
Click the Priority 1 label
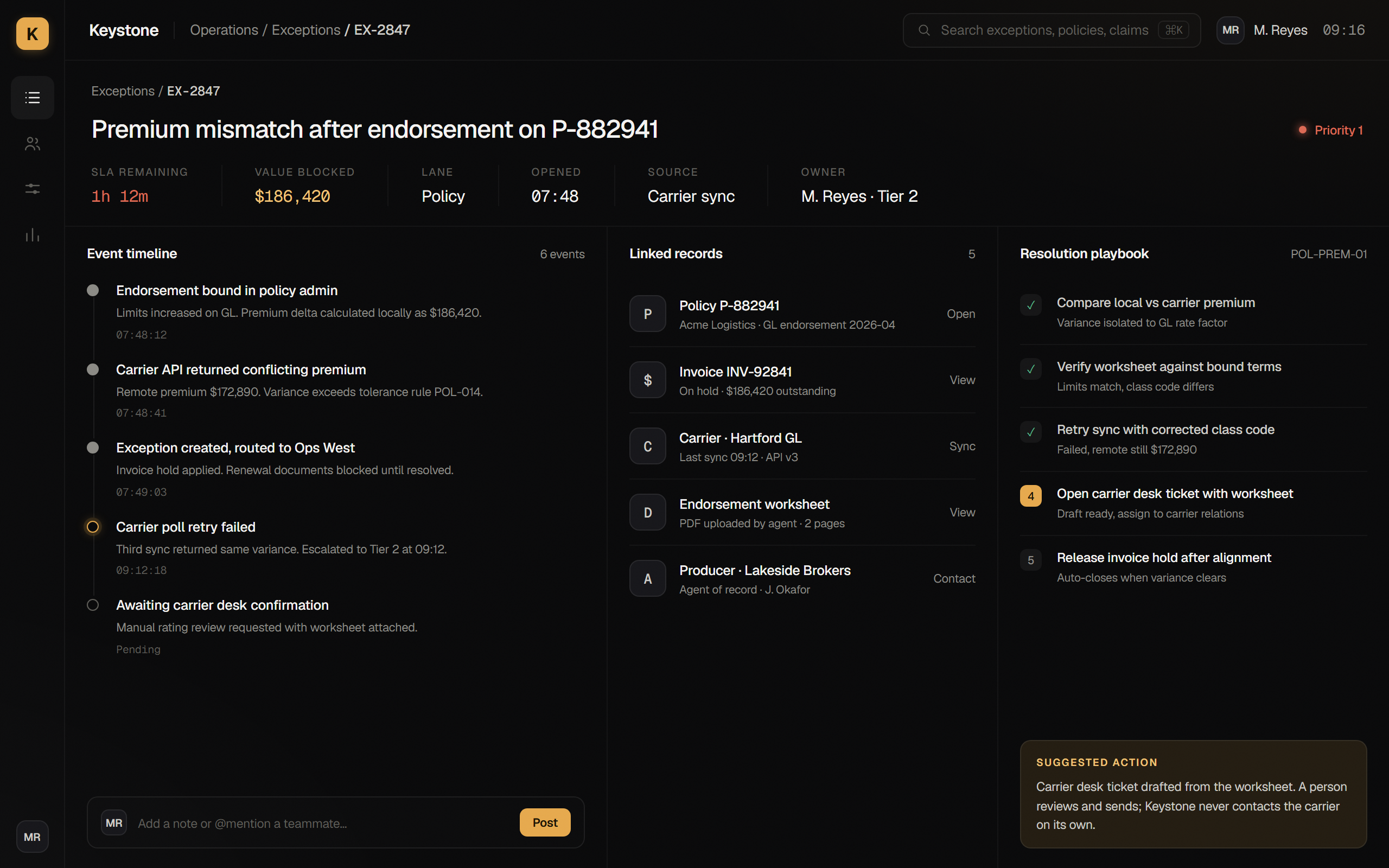pyautogui.click(x=1338, y=130)
